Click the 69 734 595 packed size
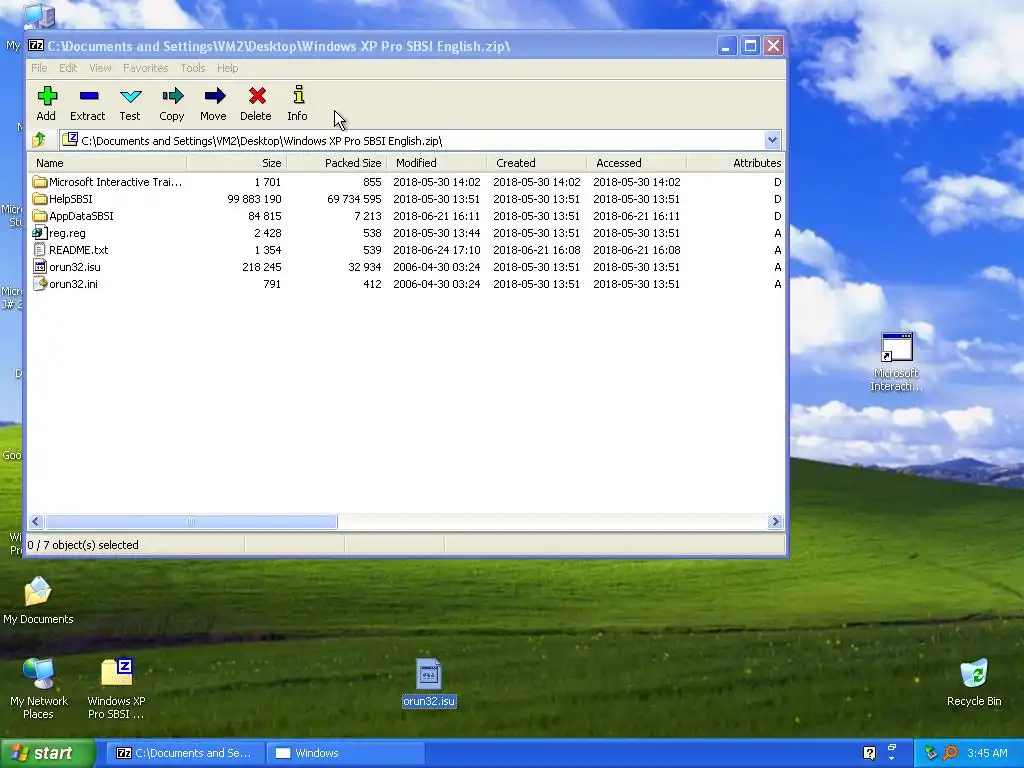This screenshot has width=1024, height=768. click(354, 199)
